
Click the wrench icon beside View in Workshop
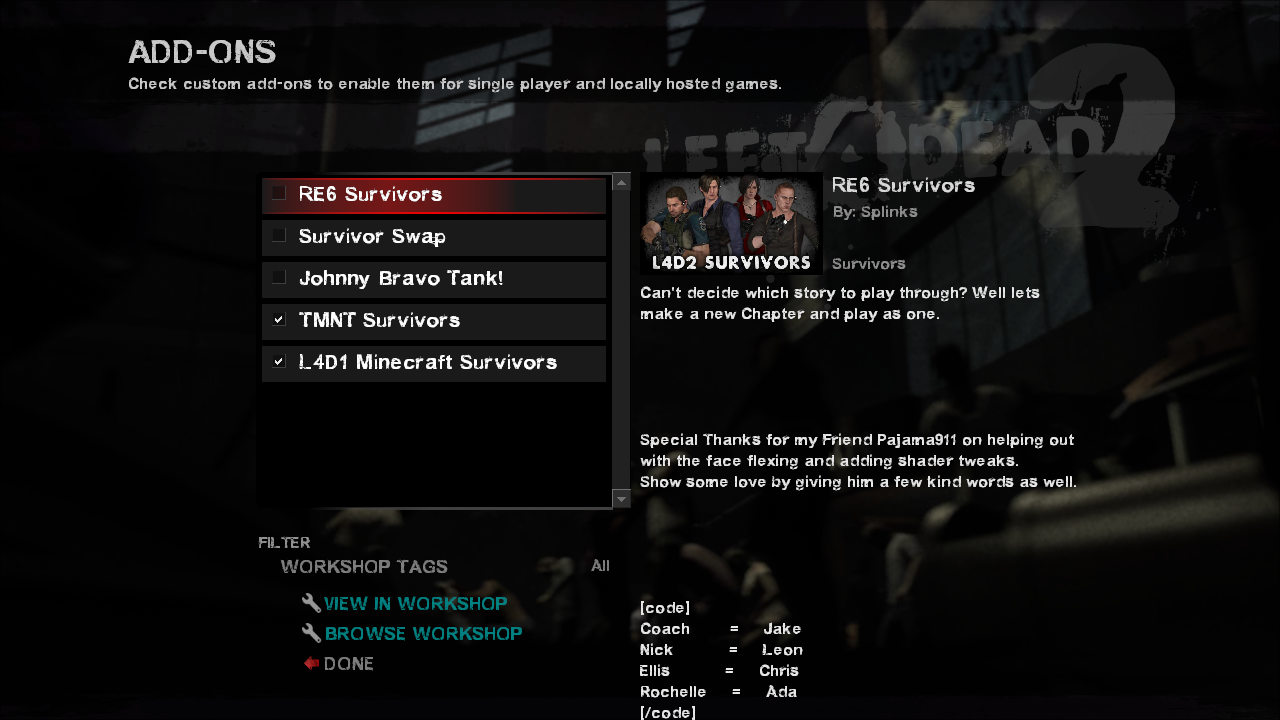pyautogui.click(x=311, y=603)
